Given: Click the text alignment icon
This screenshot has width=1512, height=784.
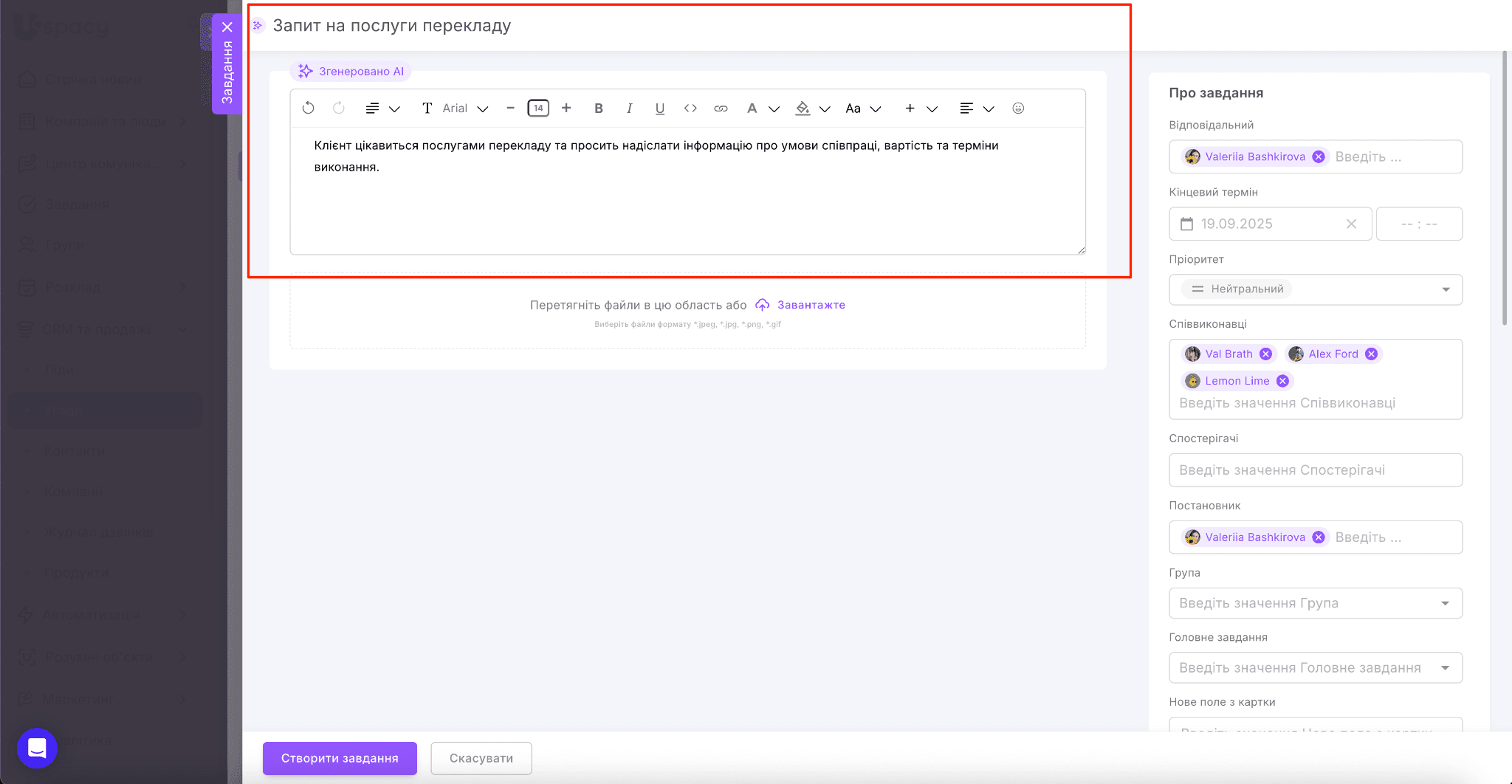Looking at the screenshot, I should coord(966,109).
